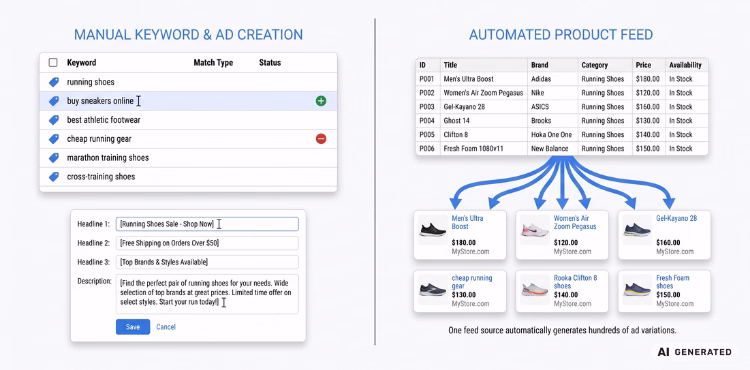Select the $180.00 price cell in the table

[x=649, y=79]
